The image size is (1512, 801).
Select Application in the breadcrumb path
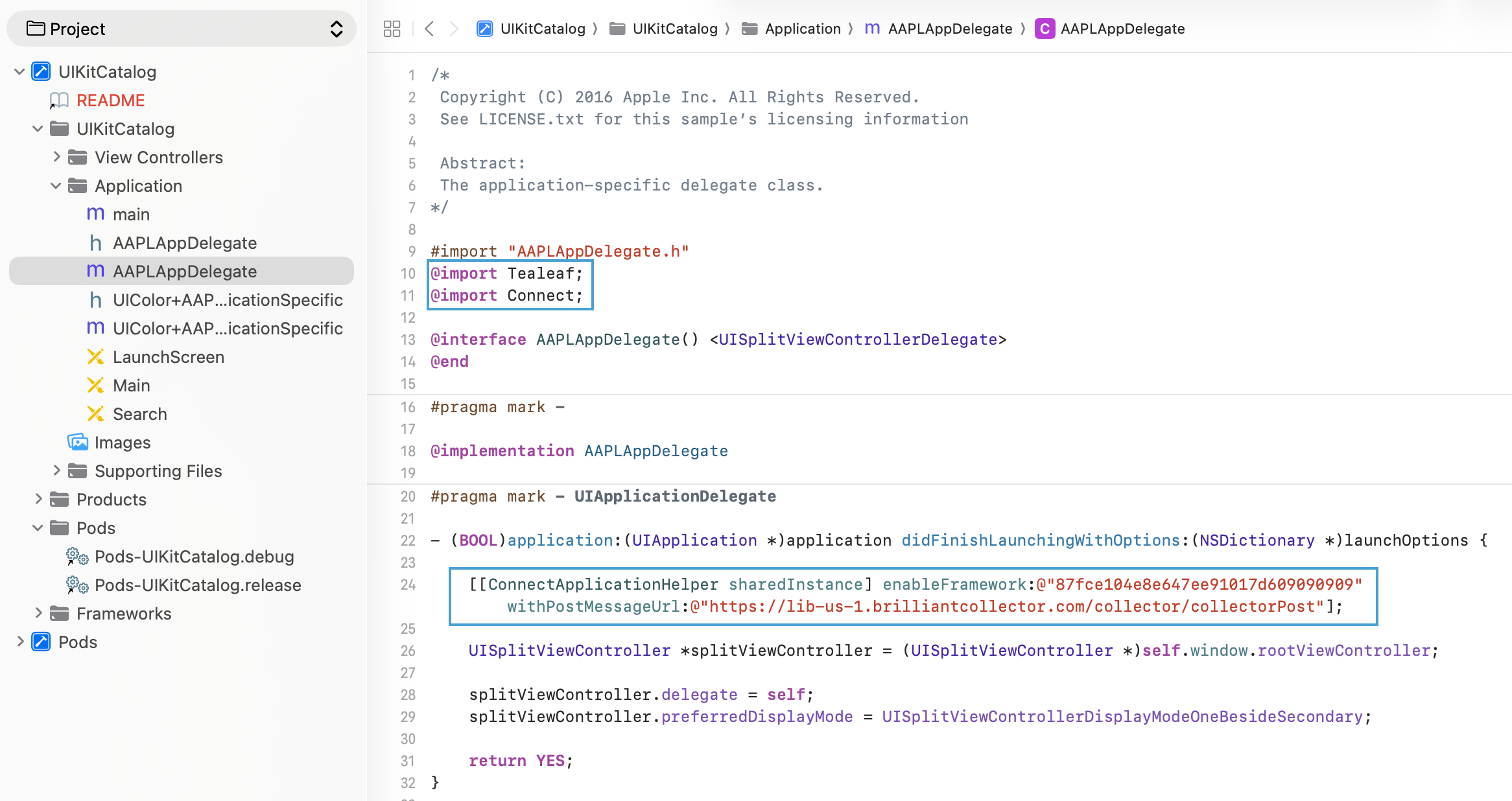803,29
